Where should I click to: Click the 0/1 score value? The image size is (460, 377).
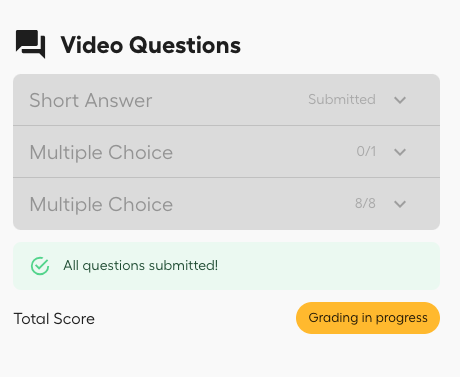(366, 151)
